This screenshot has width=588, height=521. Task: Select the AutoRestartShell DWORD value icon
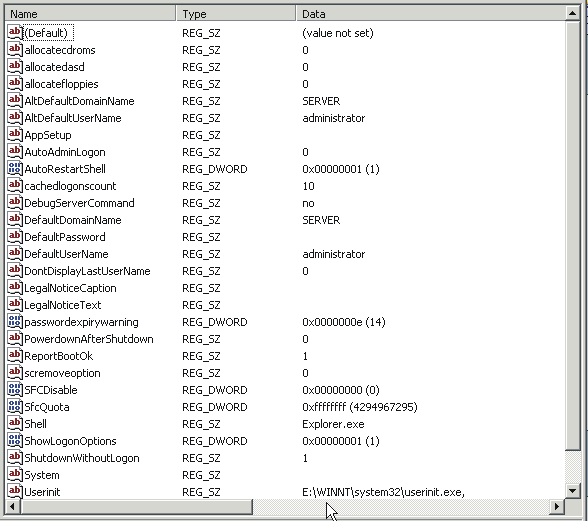coord(15,168)
